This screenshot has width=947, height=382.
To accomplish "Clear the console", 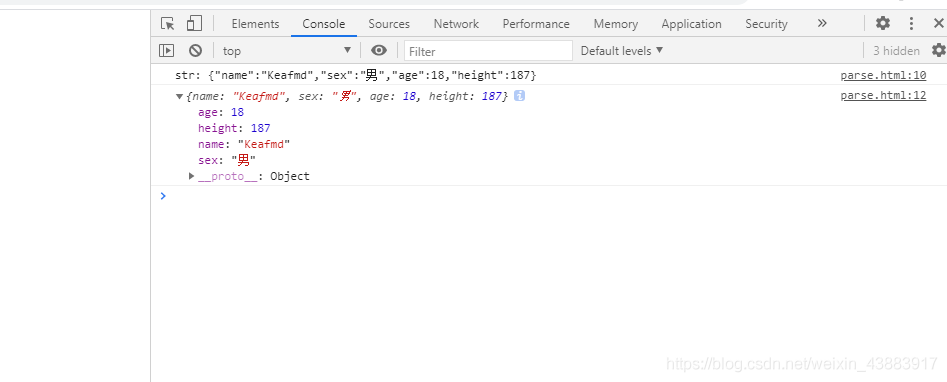I will [x=195, y=51].
